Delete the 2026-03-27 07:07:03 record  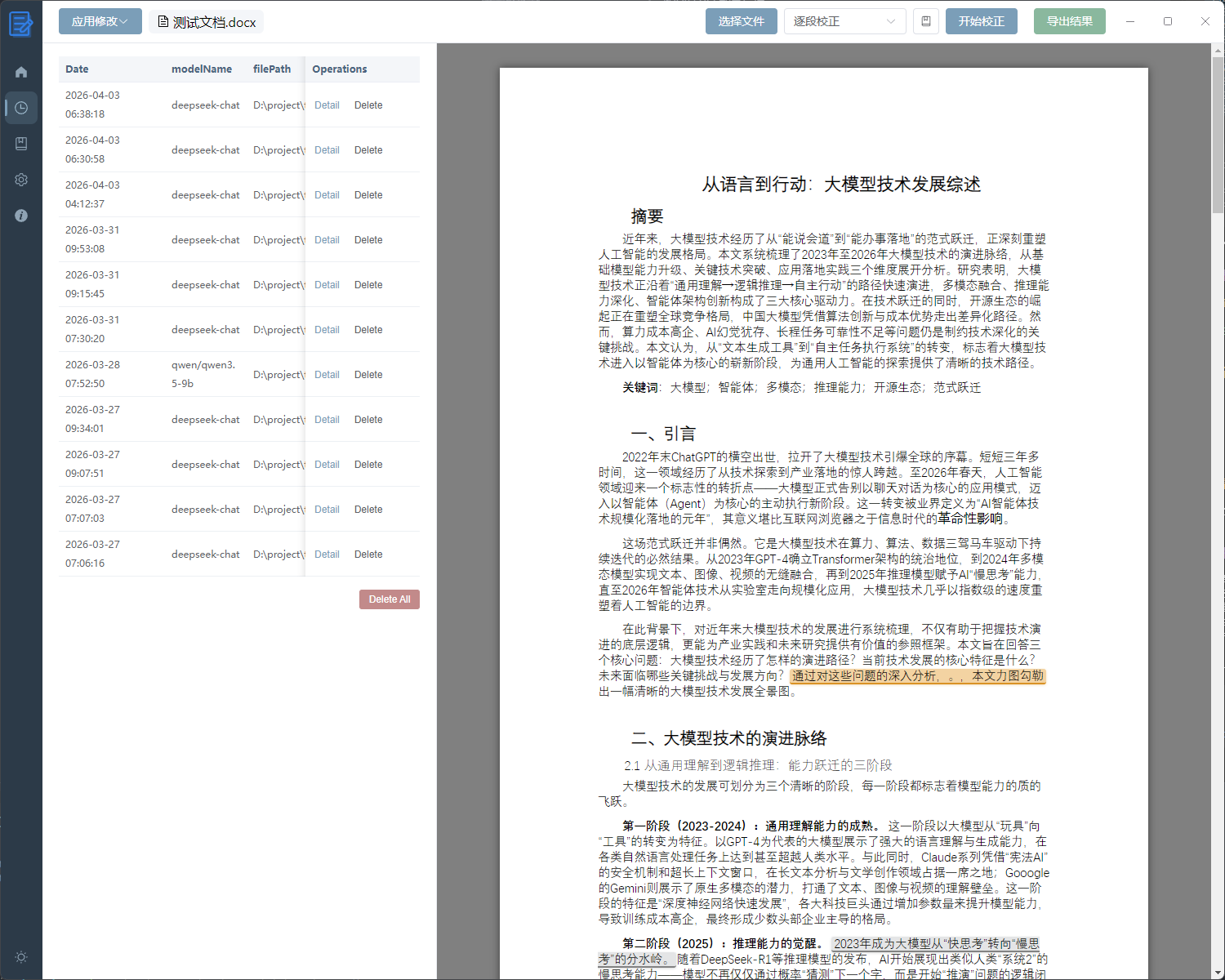(x=368, y=510)
